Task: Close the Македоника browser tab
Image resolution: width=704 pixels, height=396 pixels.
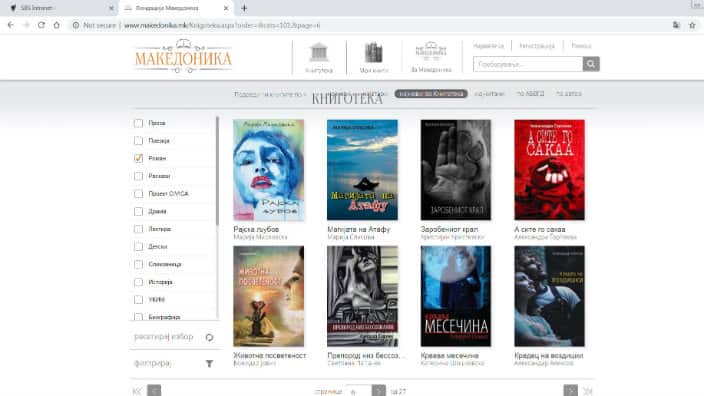Action: click(x=226, y=8)
